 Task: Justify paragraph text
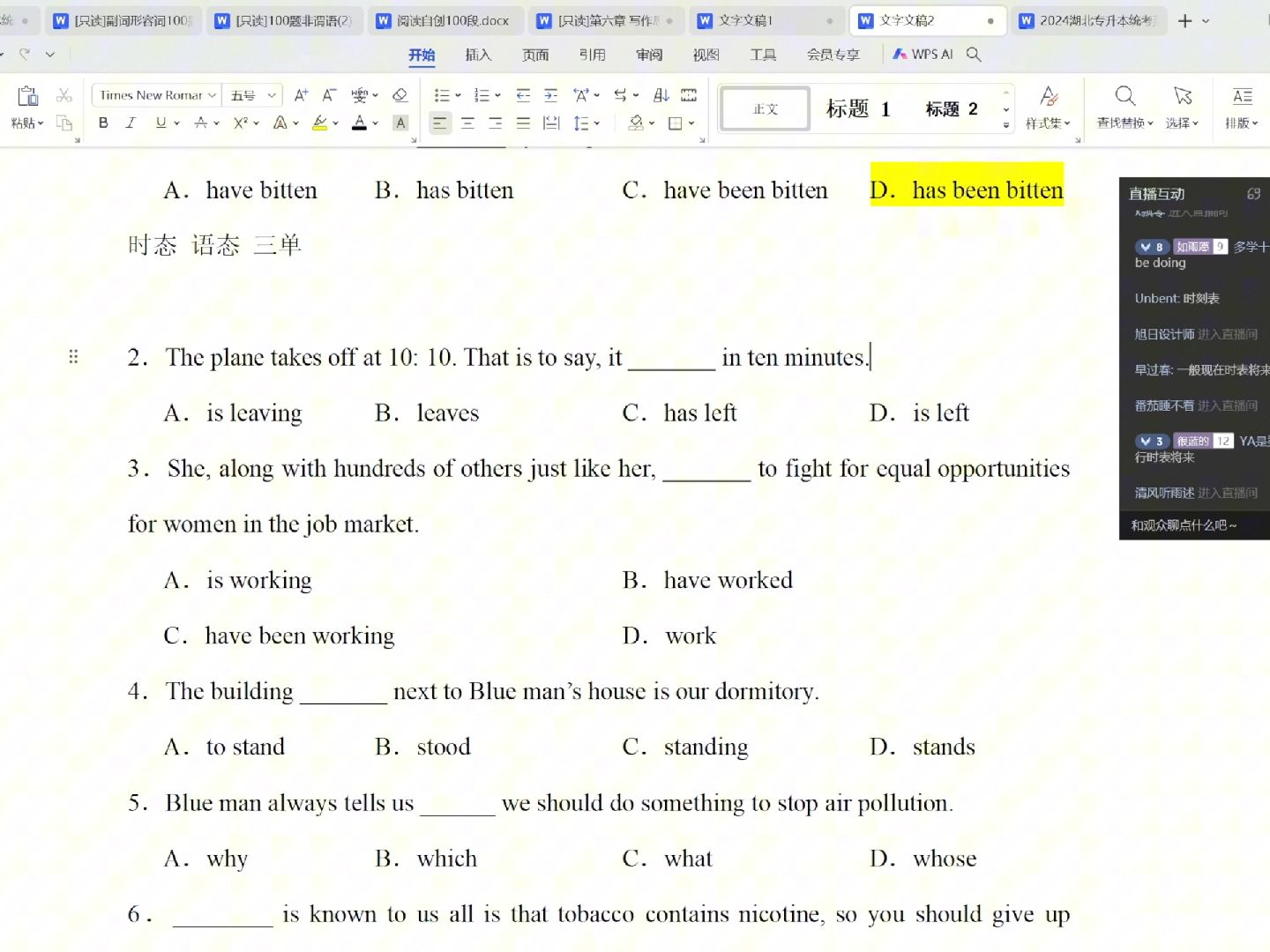pos(523,123)
